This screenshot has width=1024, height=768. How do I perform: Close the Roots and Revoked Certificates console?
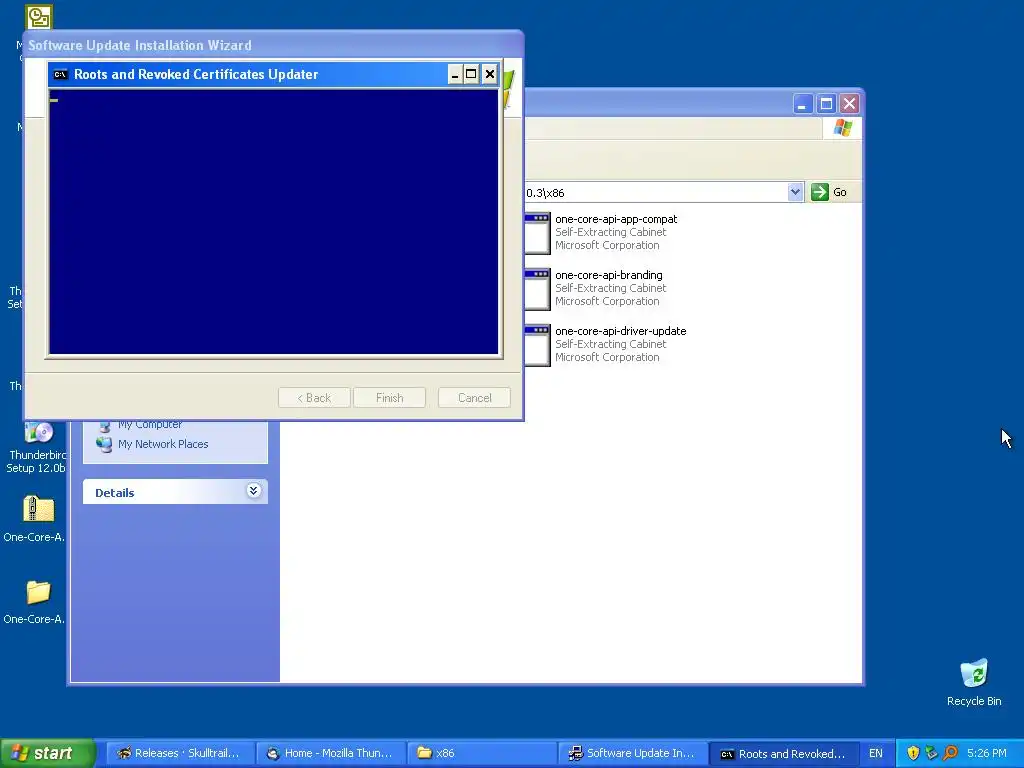(490, 74)
